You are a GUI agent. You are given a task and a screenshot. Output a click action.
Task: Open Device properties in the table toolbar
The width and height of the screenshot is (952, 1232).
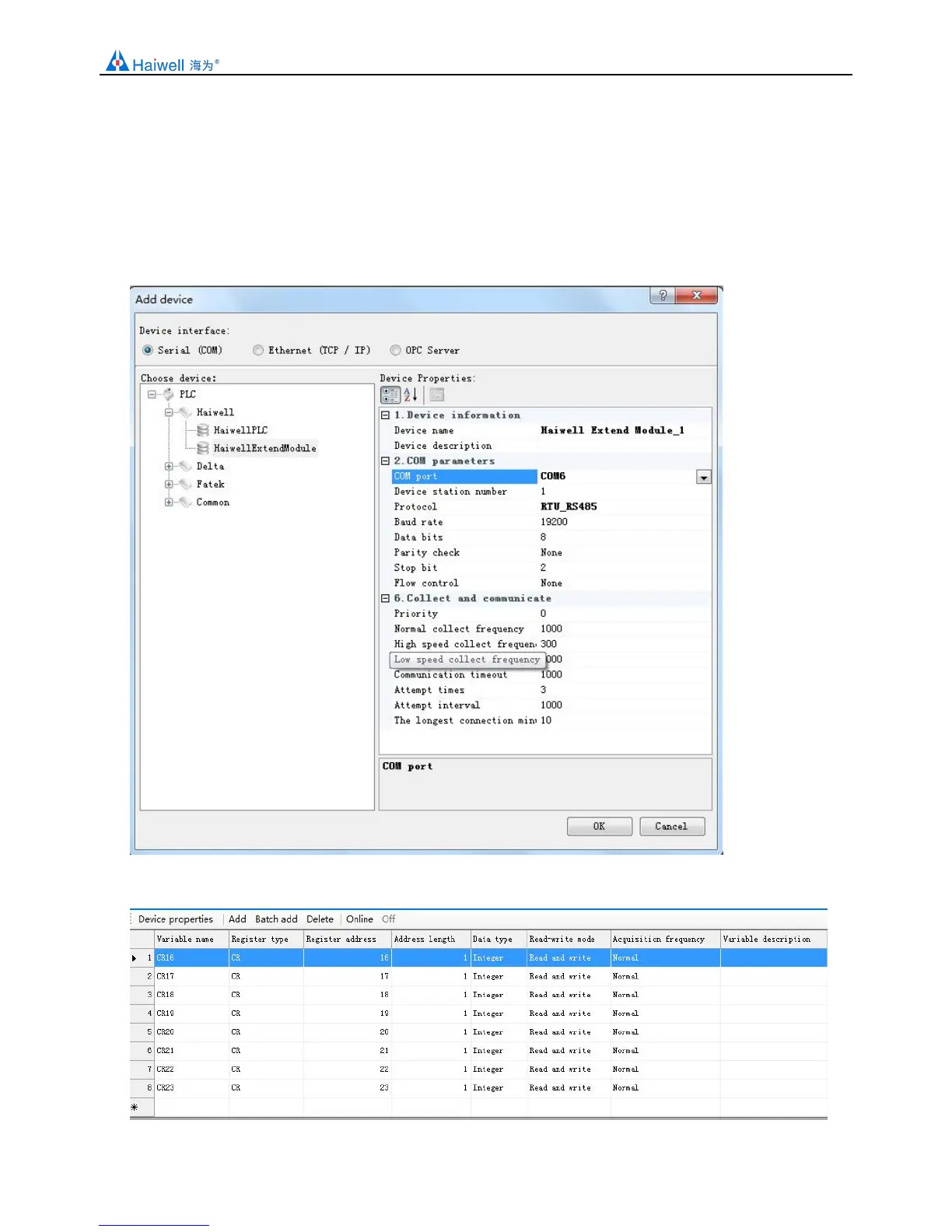coord(176,919)
